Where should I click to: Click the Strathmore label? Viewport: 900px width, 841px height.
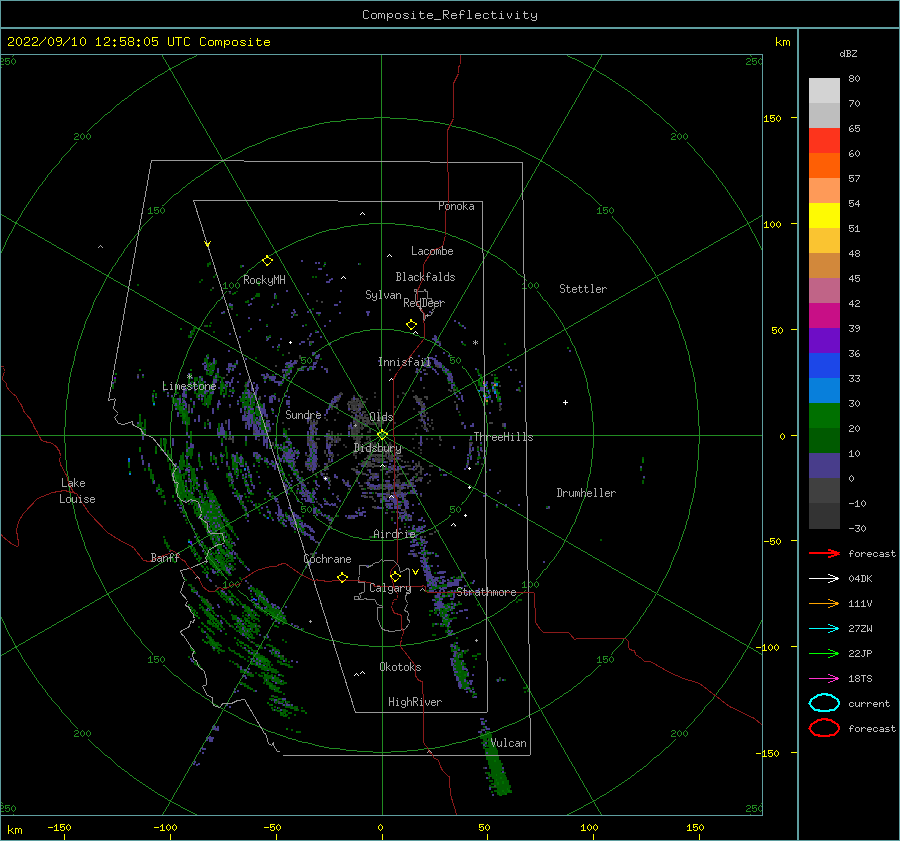486,592
